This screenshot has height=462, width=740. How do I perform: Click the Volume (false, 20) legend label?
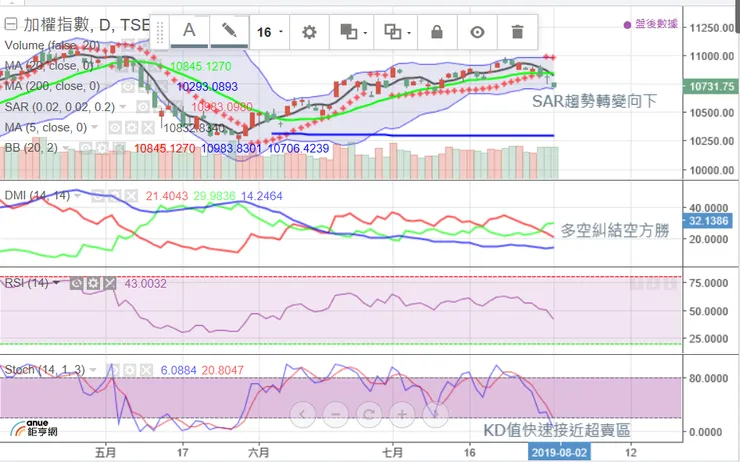(x=52, y=45)
